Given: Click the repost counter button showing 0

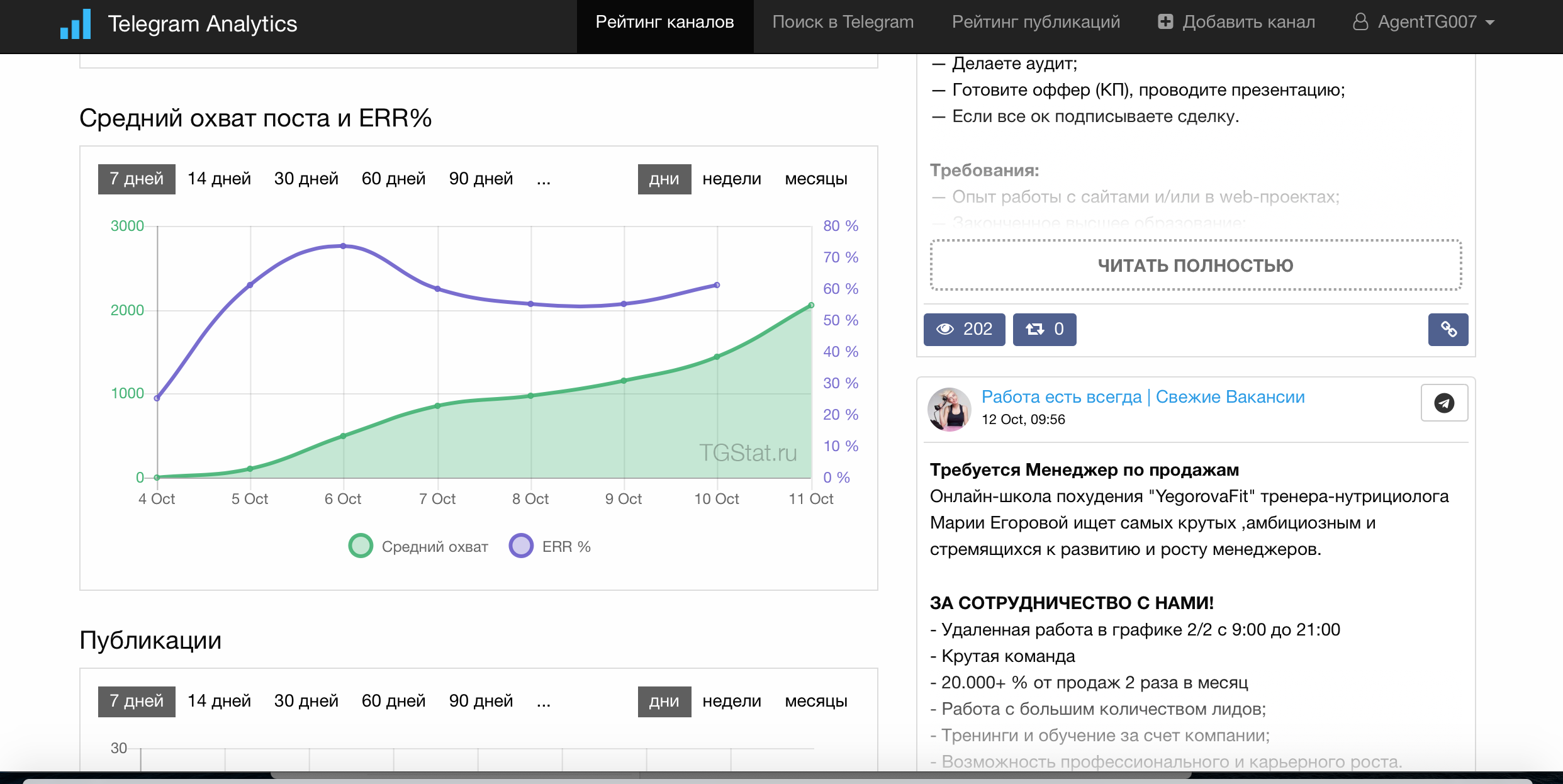Looking at the screenshot, I should [x=1044, y=329].
